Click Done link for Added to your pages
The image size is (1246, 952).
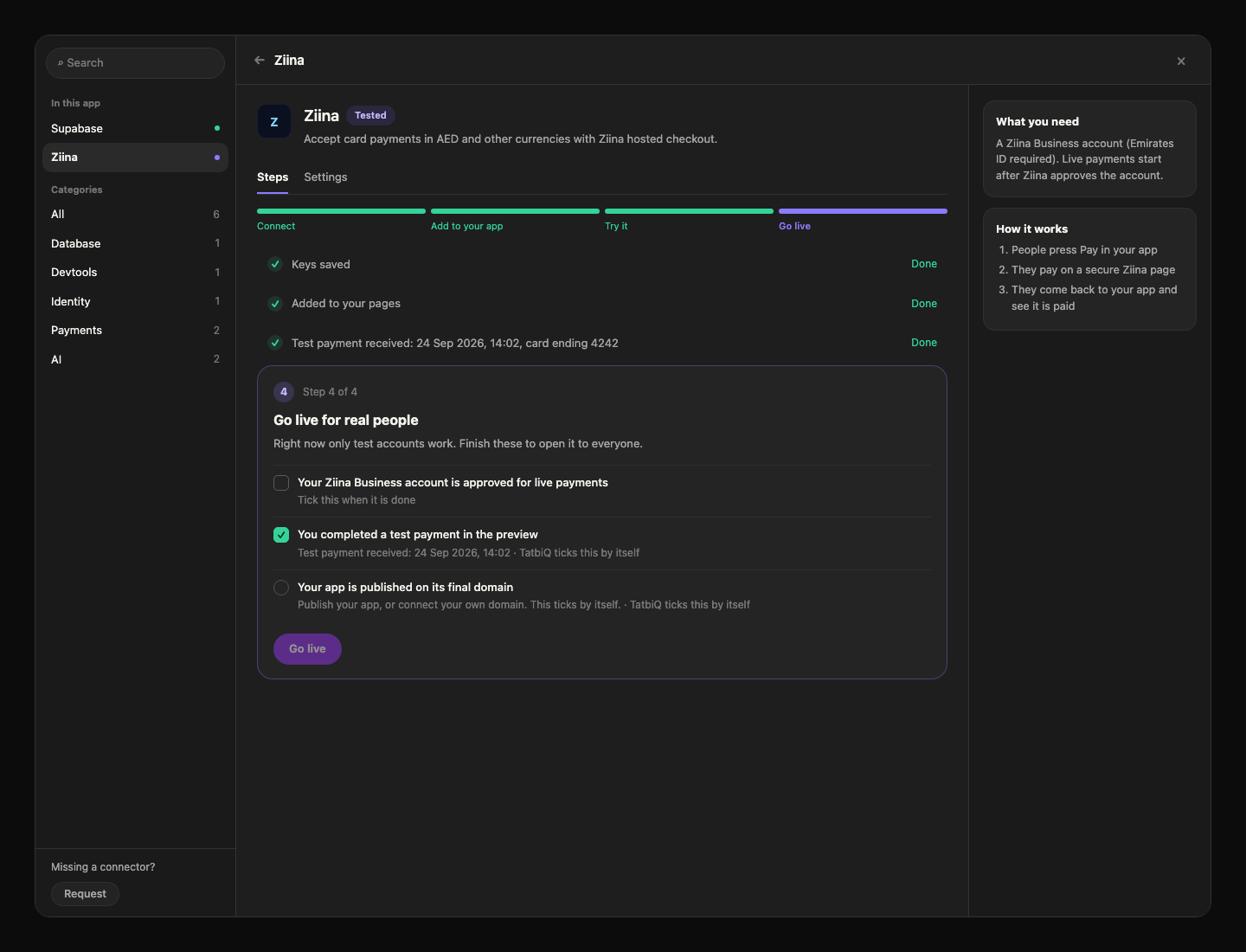pyautogui.click(x=924, y=304)
